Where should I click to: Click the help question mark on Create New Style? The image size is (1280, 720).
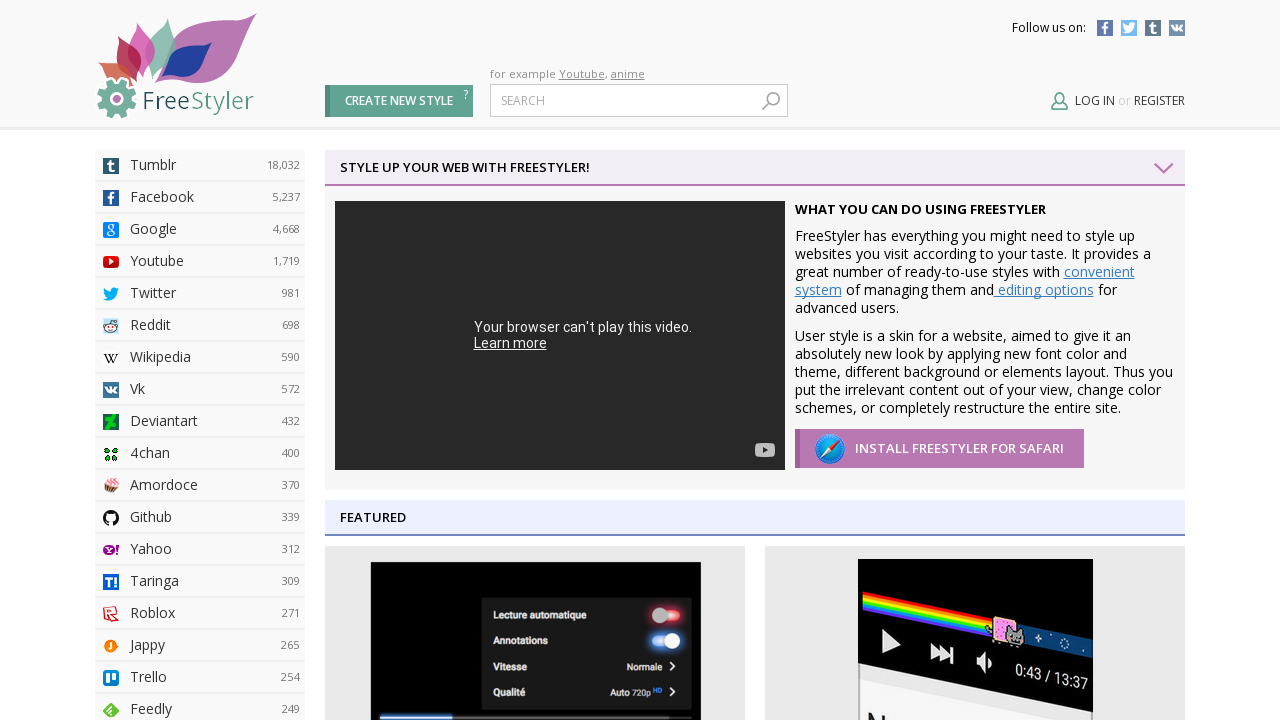pos(465,94)
